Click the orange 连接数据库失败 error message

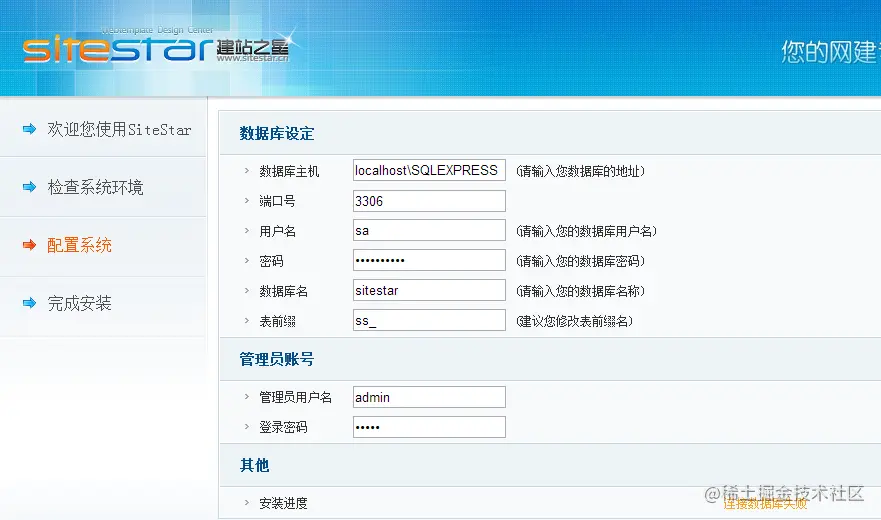[765, 504]
